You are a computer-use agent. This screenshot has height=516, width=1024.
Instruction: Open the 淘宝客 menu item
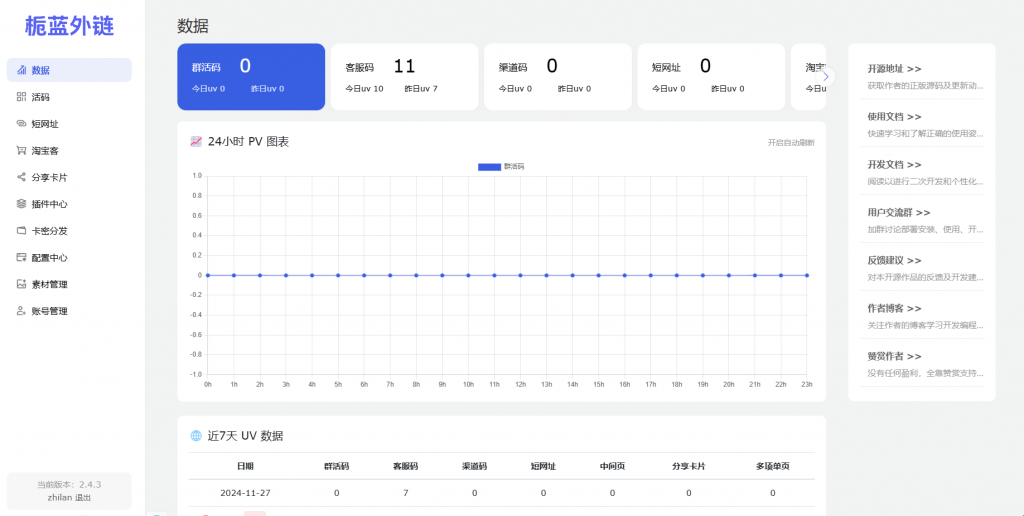click(x=69, y=150)
